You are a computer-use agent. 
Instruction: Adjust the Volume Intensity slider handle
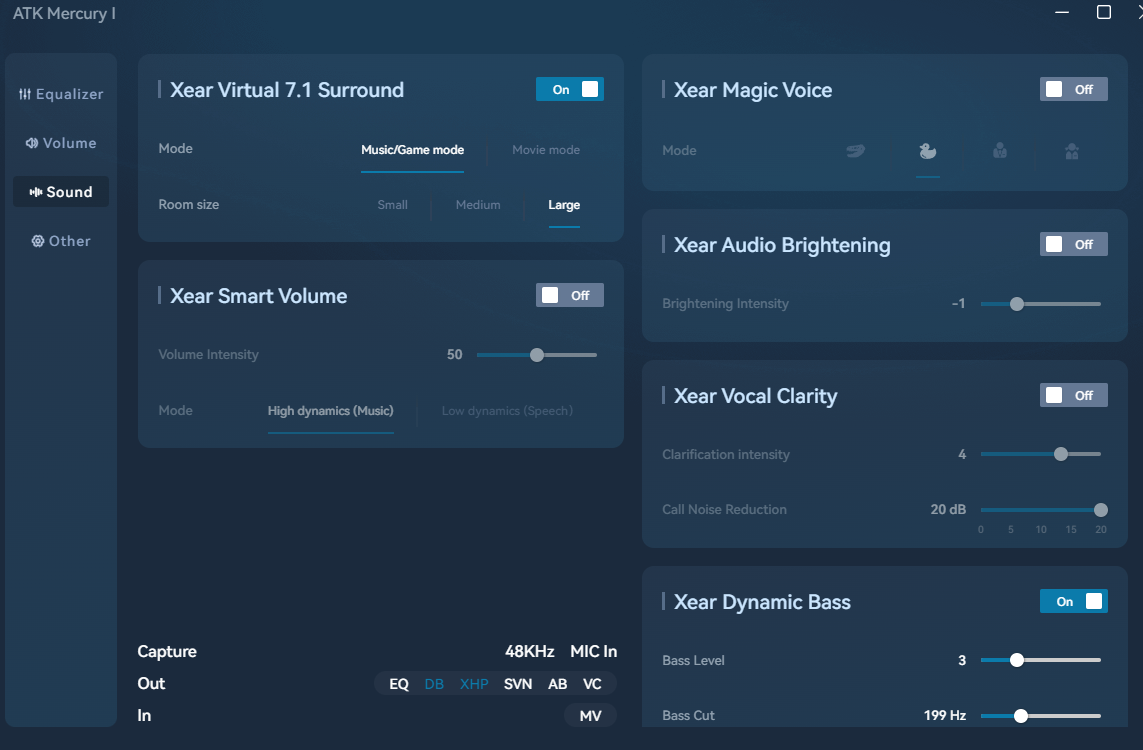point(537,355)
